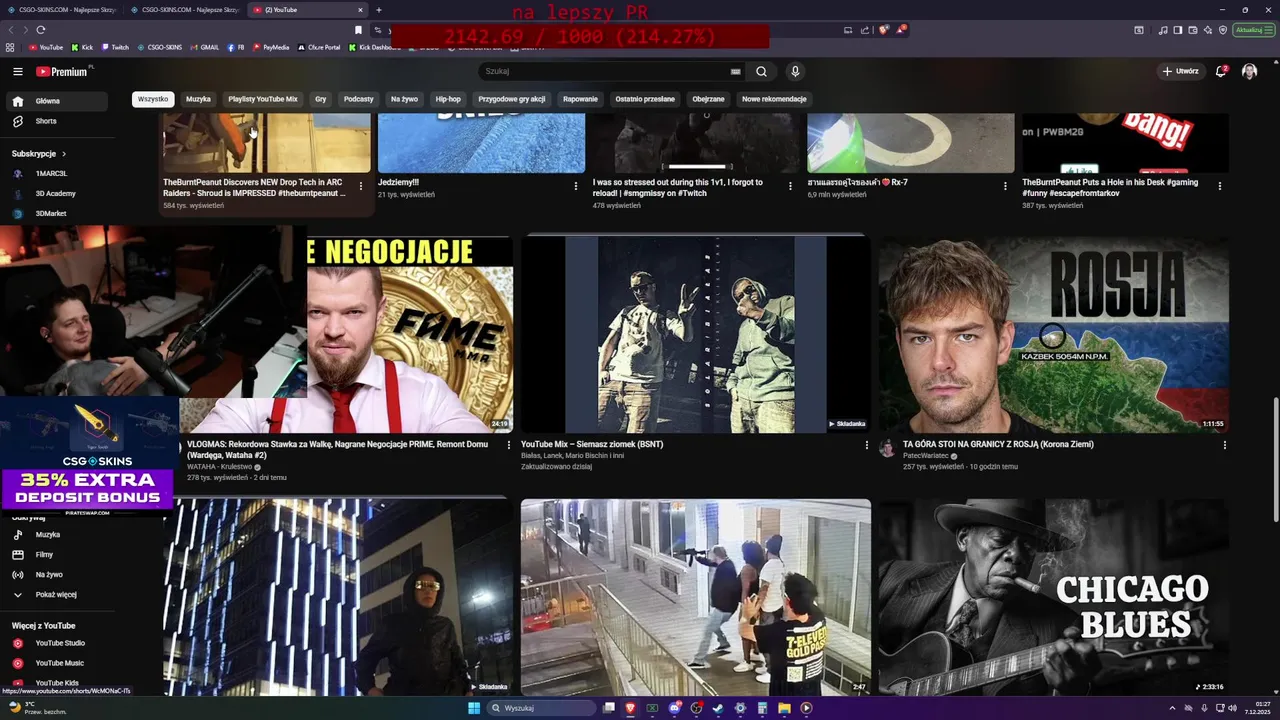Go to Główna home in sidebar
The width and height of the screenshot is (1280, 720).
[x=56, y=101]
